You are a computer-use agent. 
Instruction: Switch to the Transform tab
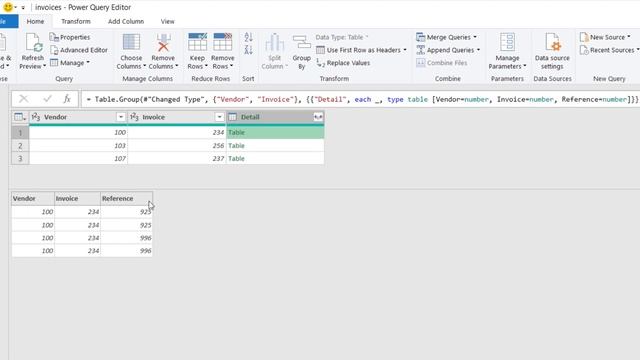(76, 21)
